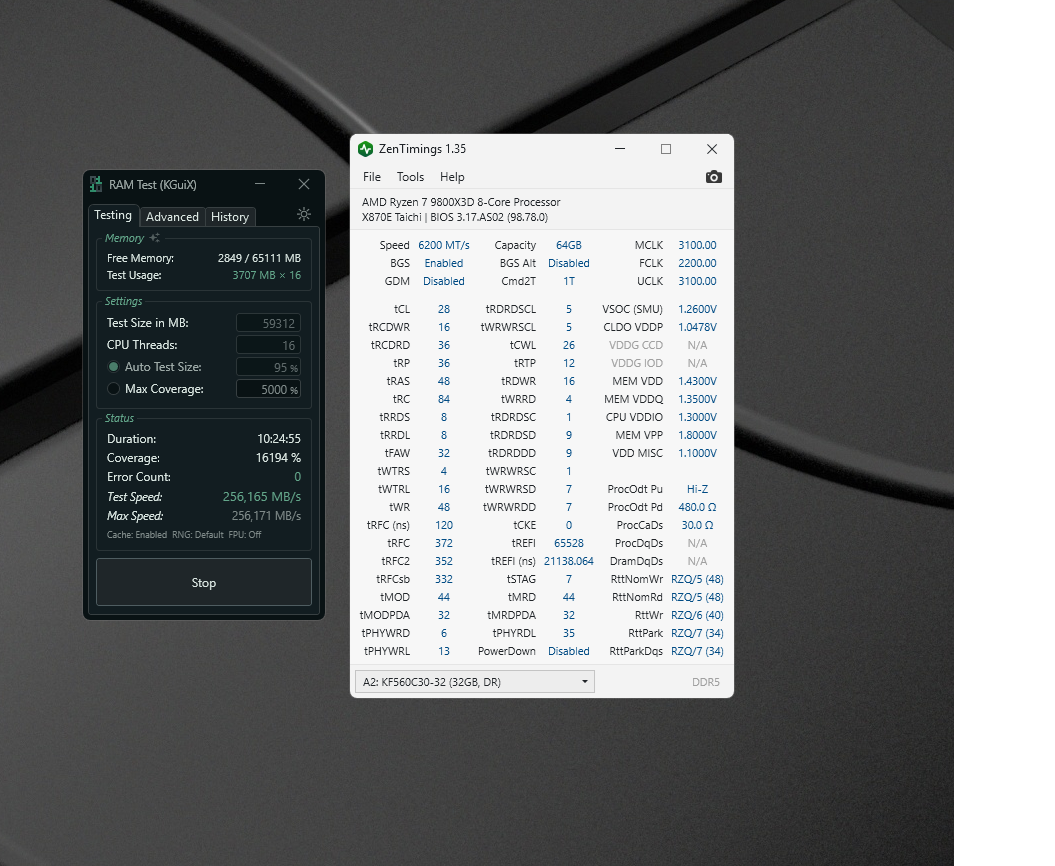Viewport: 1055px width, 866px height.
Task: Click the tWR value 48
Action: coord(444,507)
